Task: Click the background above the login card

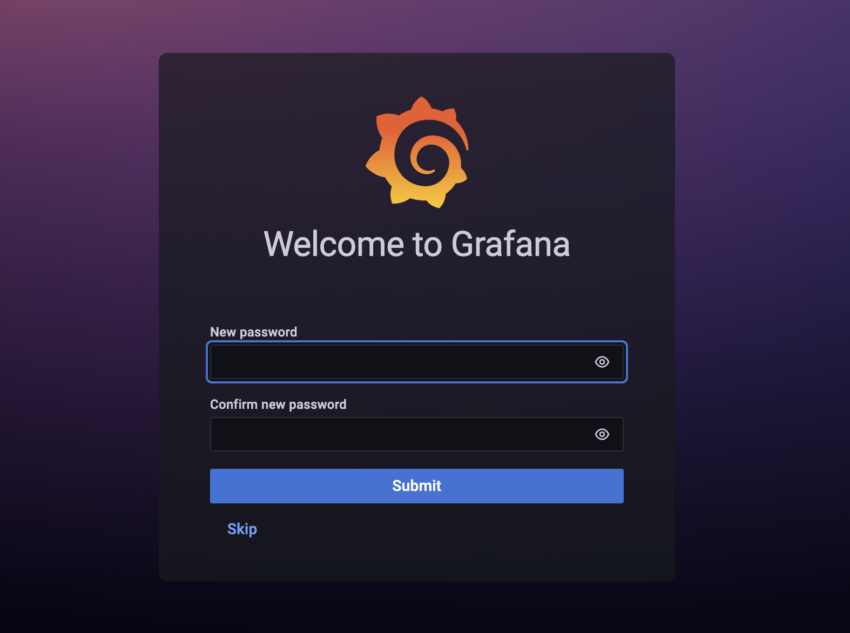Action: tap(416, 26)
